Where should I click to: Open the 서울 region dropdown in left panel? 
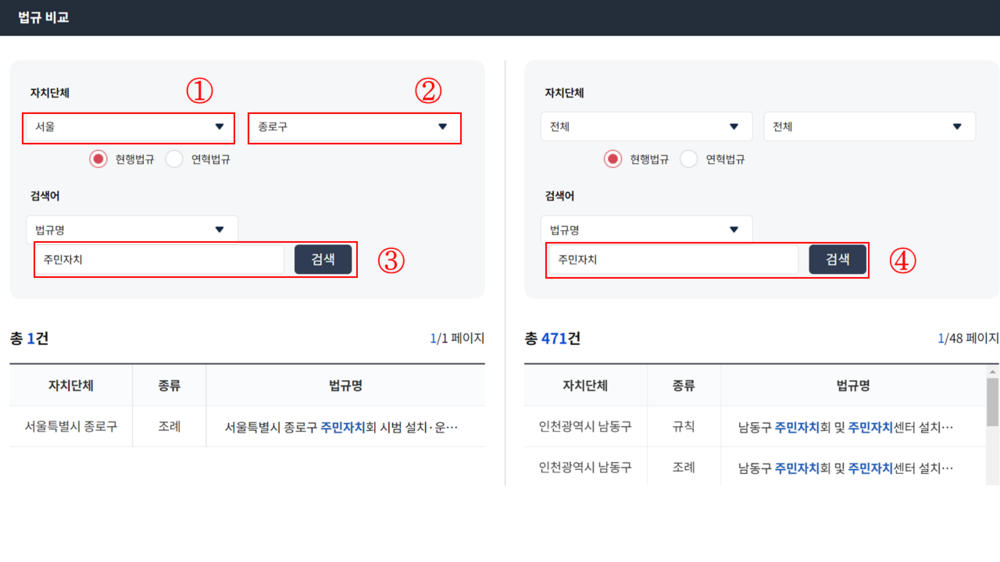129,127
